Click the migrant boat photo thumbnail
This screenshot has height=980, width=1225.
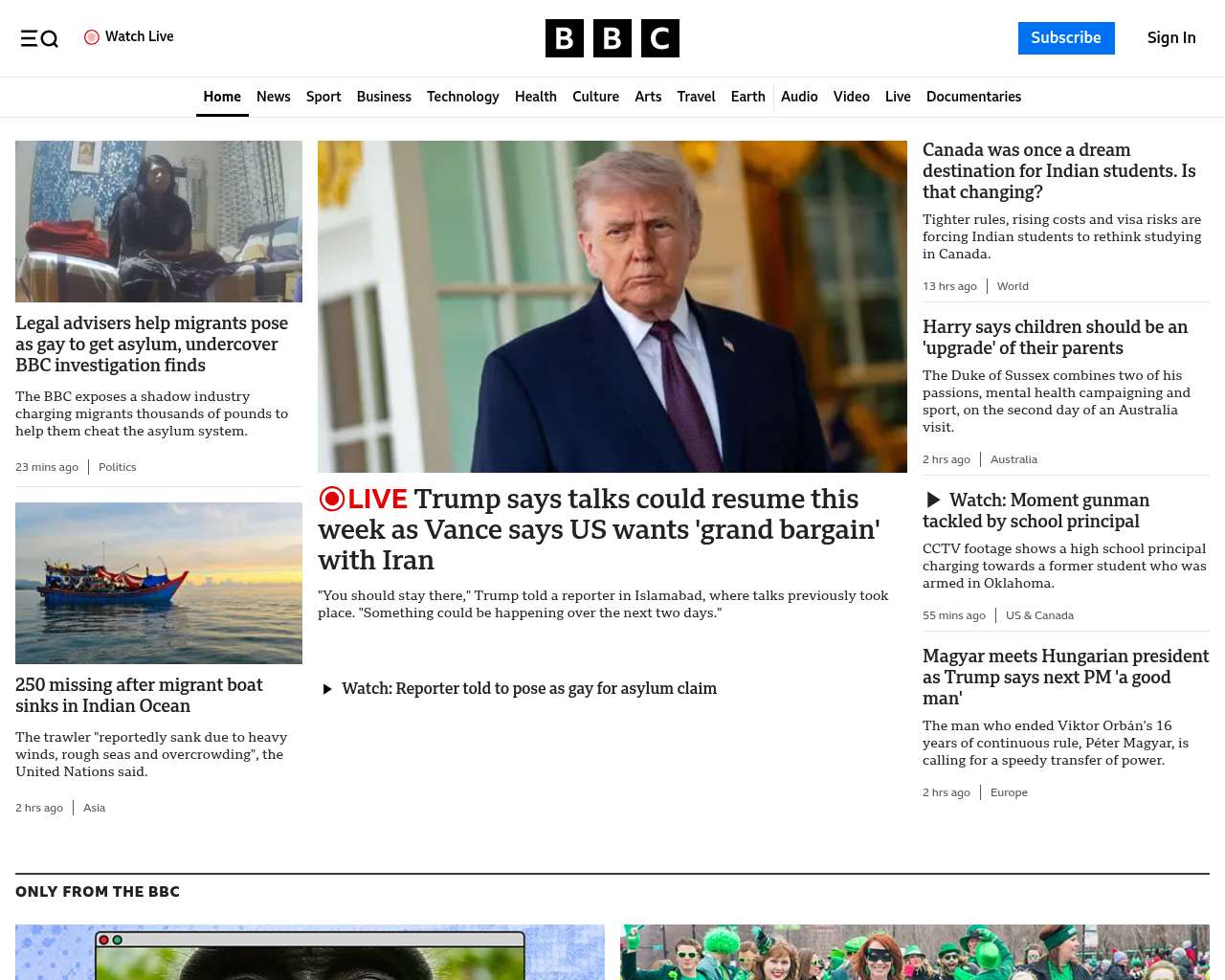pyautogui.click(x=159, y=584)
